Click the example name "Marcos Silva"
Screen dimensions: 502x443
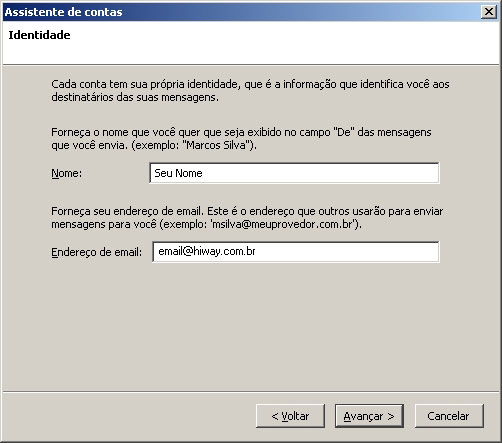coord(218,145)
